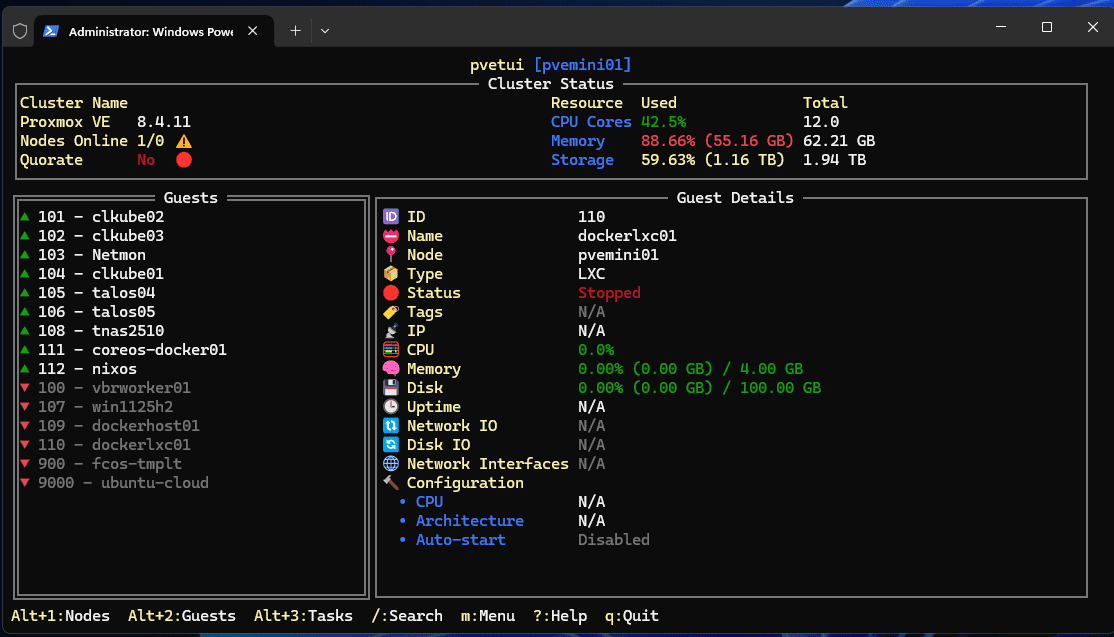Click the /:Search shortcut in footer
The width and height of the screenshot is (1114, 637).
point(407,616)
